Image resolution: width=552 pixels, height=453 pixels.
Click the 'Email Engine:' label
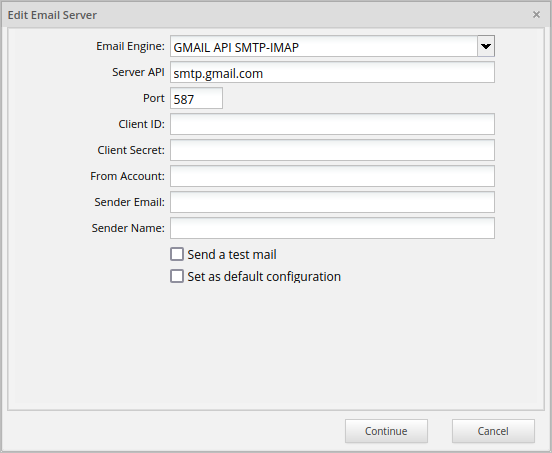(x=131, y=46)
